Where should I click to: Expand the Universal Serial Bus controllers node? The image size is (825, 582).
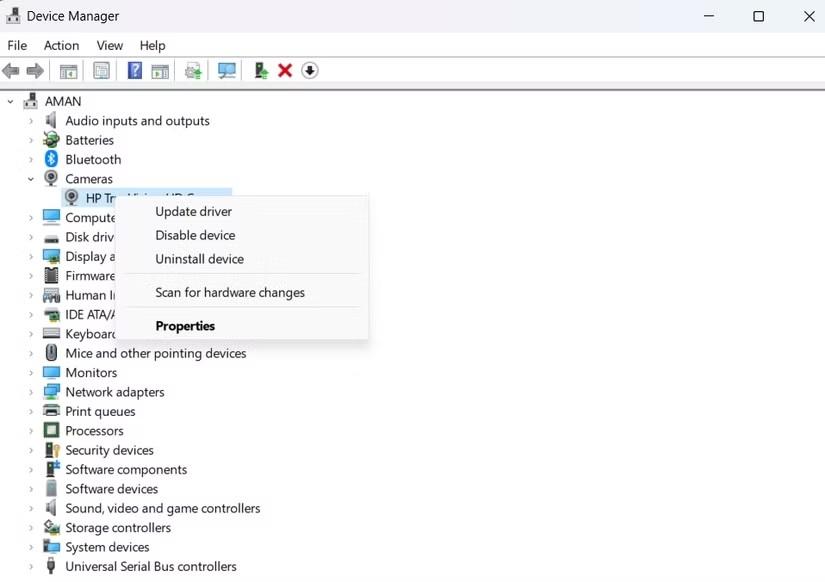click(x=31, y=567)
